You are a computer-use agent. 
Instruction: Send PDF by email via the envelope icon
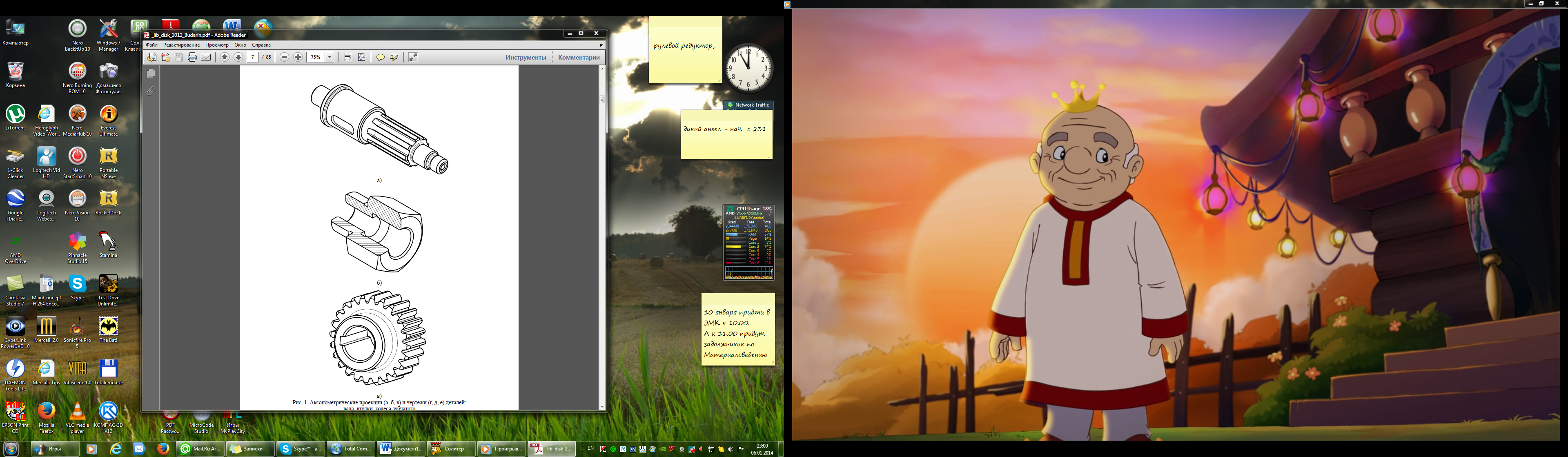[206, 57]
